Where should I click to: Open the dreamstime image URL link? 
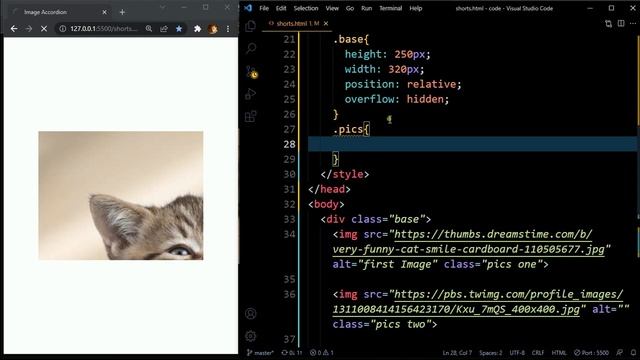469,242
